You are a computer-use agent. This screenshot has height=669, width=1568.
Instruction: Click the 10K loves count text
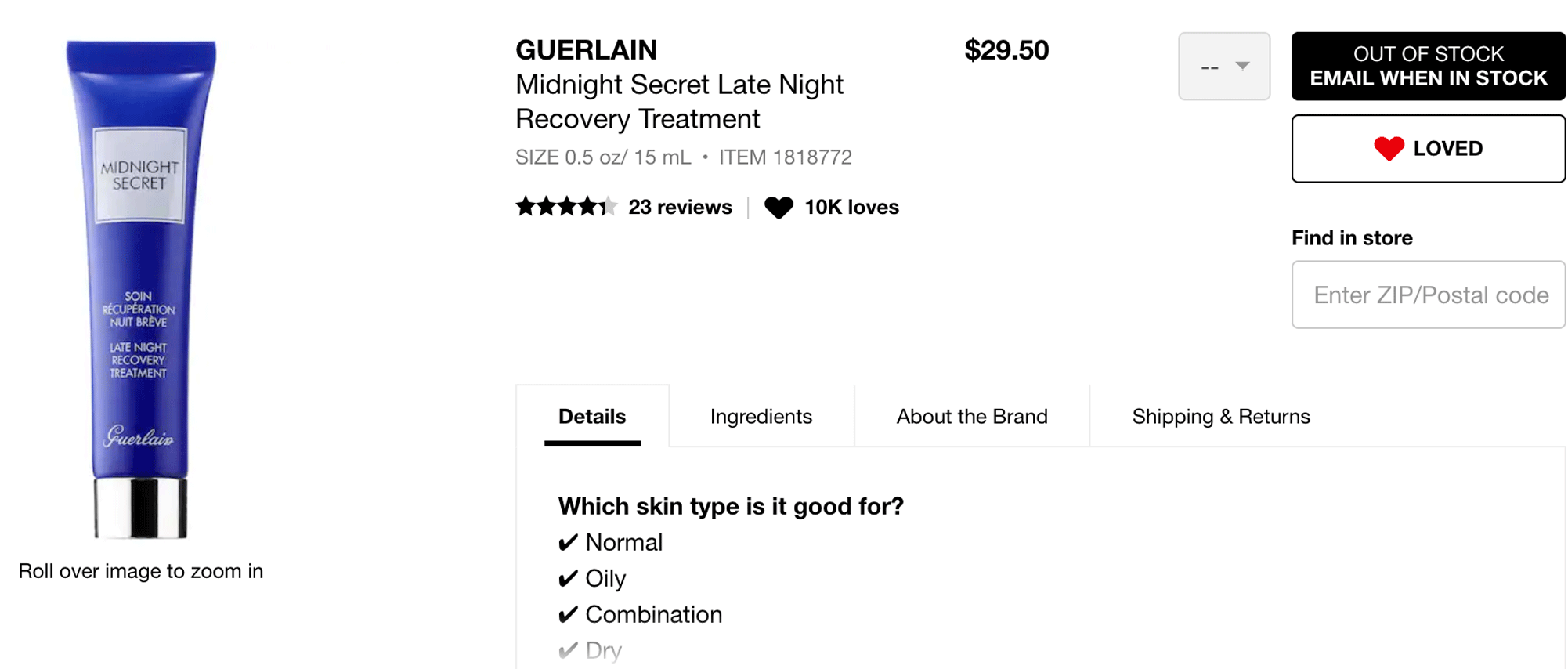click(x=851, y=208)
